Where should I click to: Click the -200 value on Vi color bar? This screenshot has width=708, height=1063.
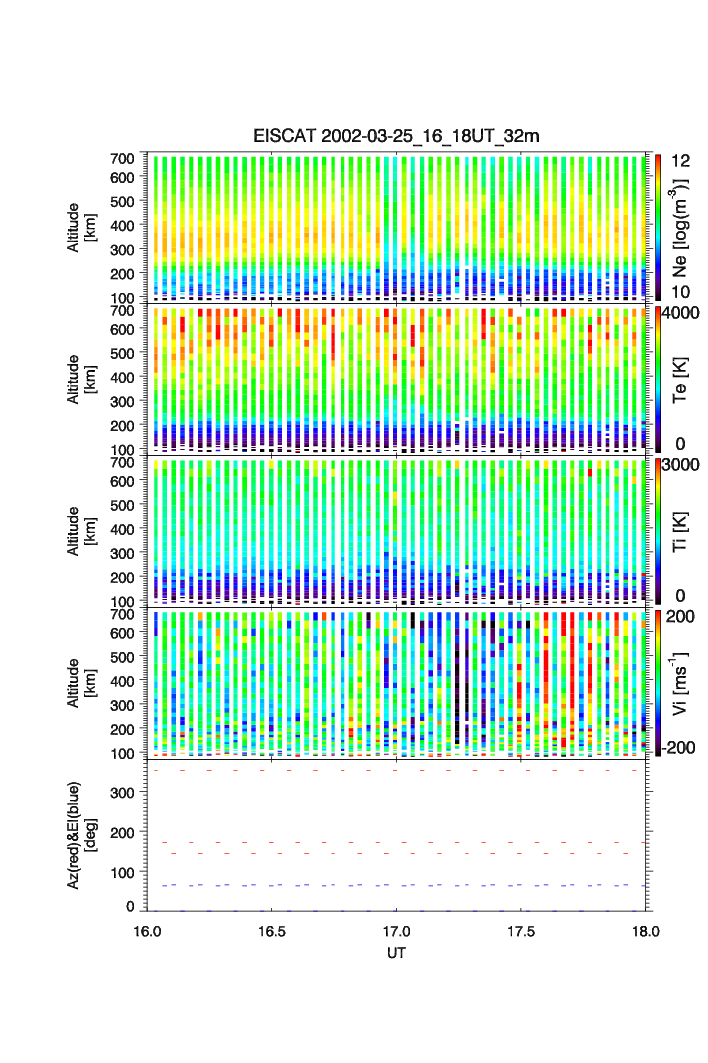682,748
